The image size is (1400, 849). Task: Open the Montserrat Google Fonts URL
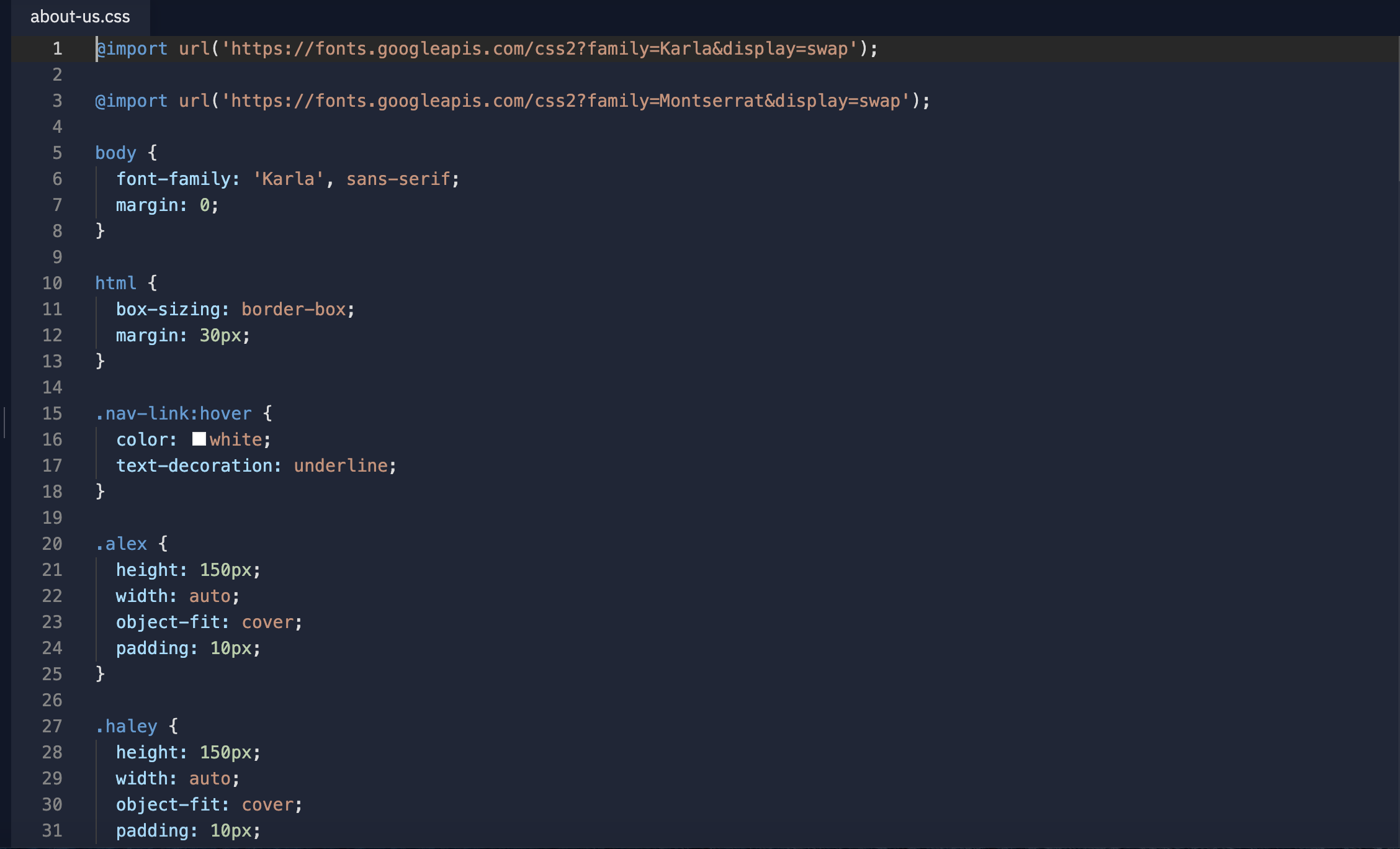[x=565, y=101]
